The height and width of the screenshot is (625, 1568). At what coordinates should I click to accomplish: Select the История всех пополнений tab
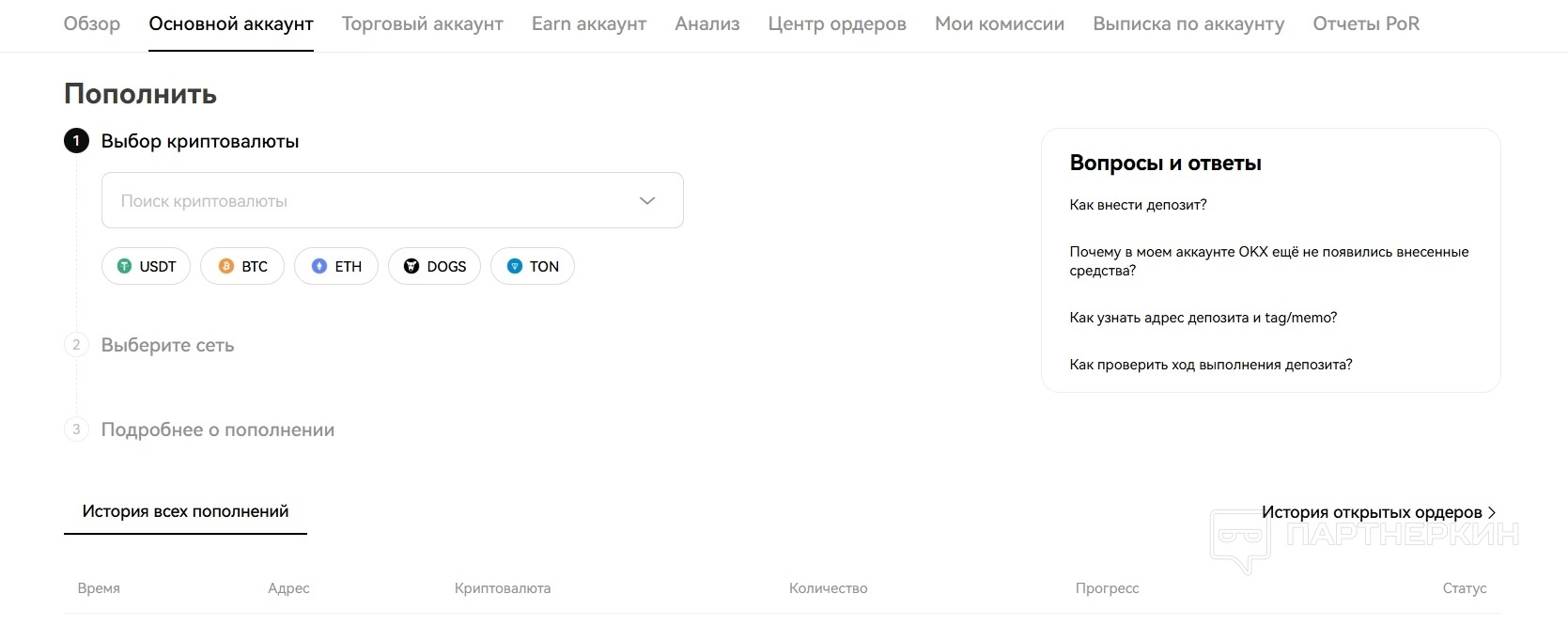point(185,511)
